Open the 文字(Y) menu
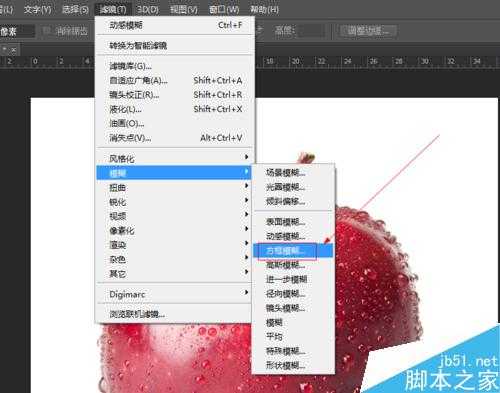Viewport: 500px width, 393px height. coord(37,9)
